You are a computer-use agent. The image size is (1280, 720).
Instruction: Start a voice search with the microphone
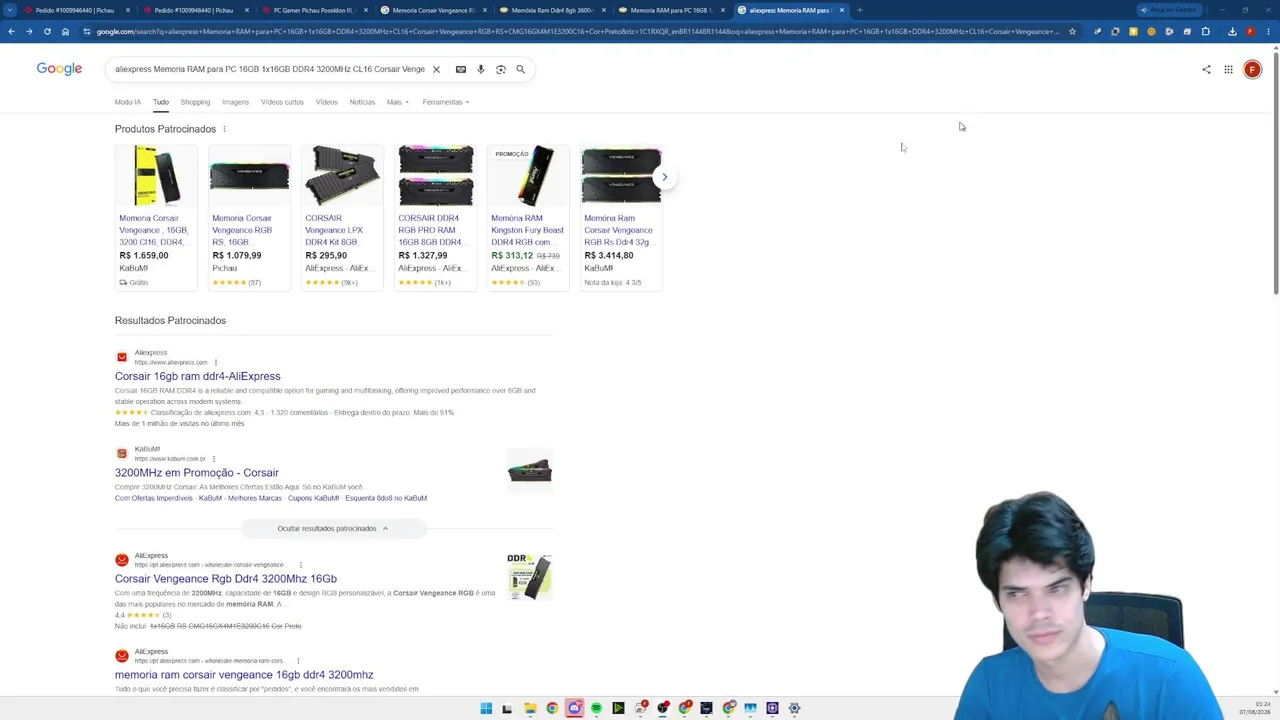481,69
